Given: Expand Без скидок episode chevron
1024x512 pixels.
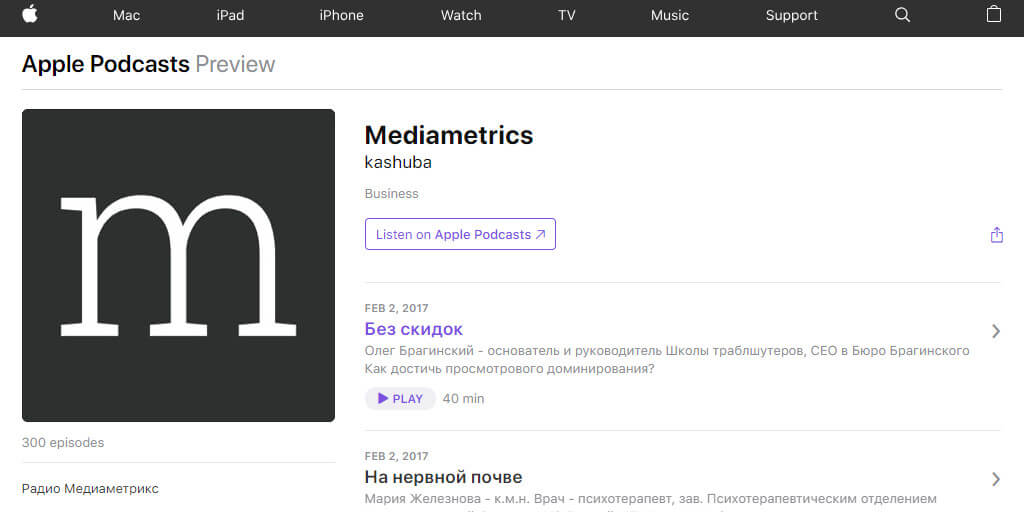Looking at the screenshot, I should 995,331.
